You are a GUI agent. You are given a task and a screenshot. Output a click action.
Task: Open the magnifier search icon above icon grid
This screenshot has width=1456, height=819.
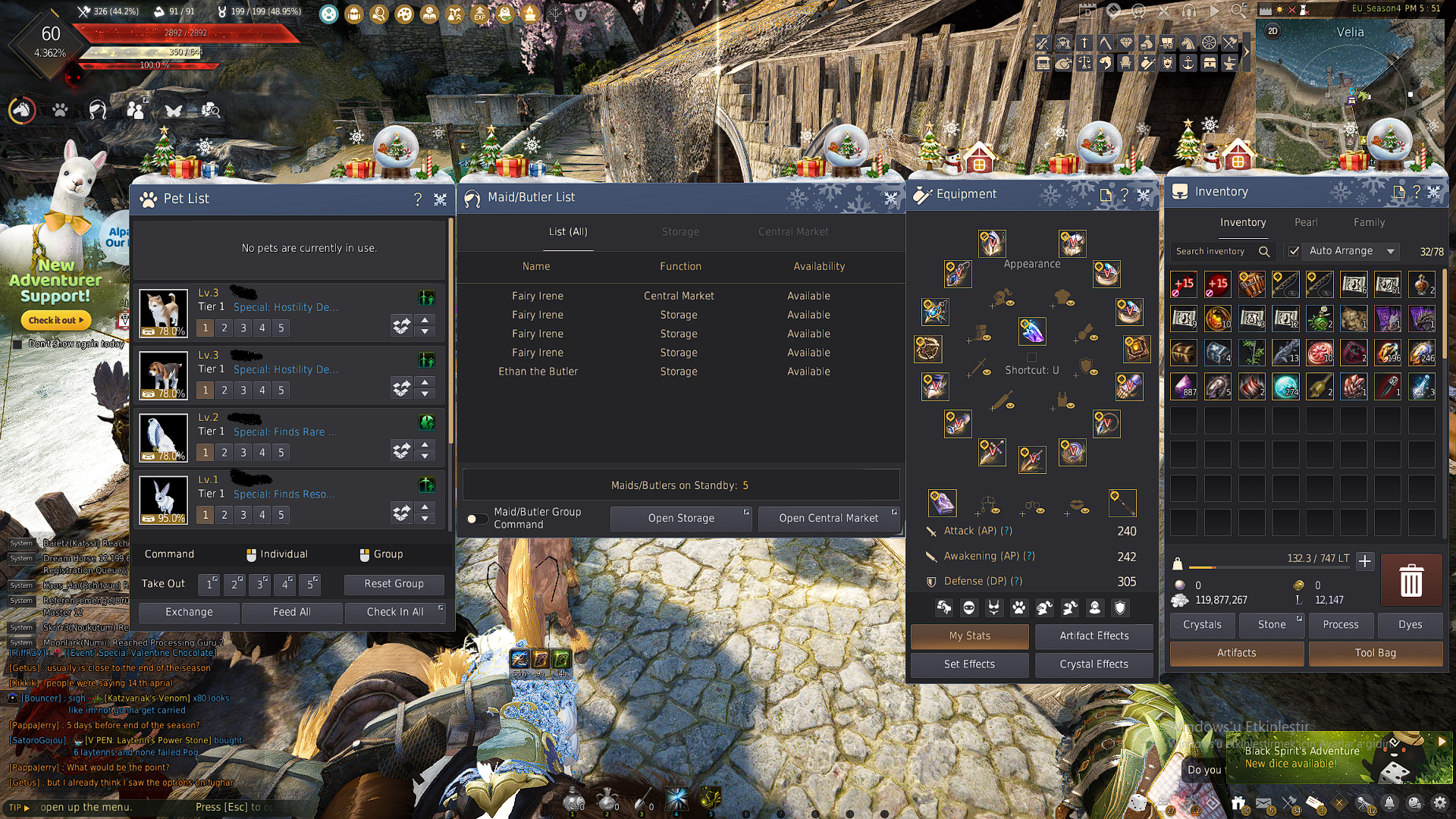pyautogui.click(x=1238, y=11)
